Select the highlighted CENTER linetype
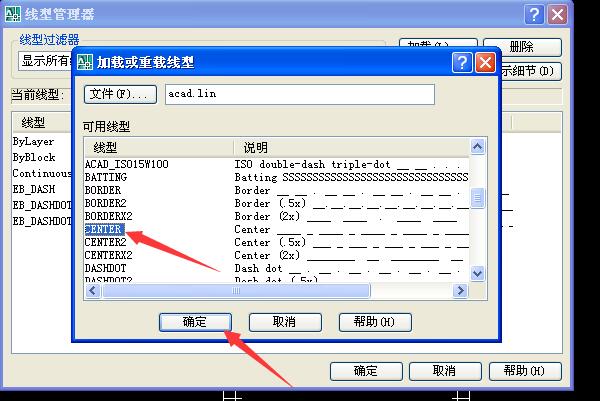This screenshot has width=600, height=401. point(104,229)
